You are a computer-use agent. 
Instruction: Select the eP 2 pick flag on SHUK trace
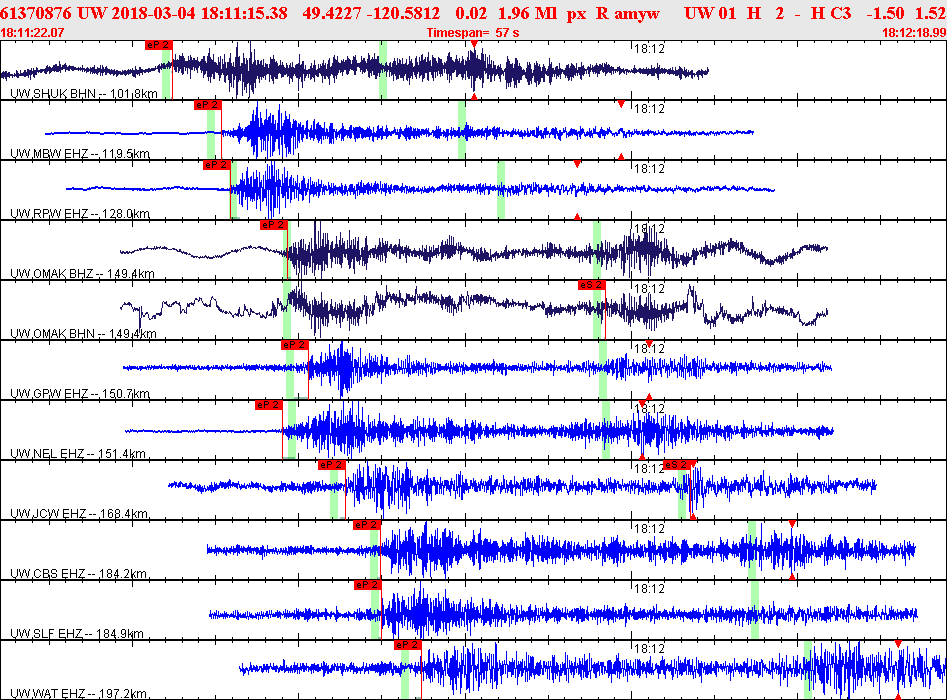pos(159,45)
